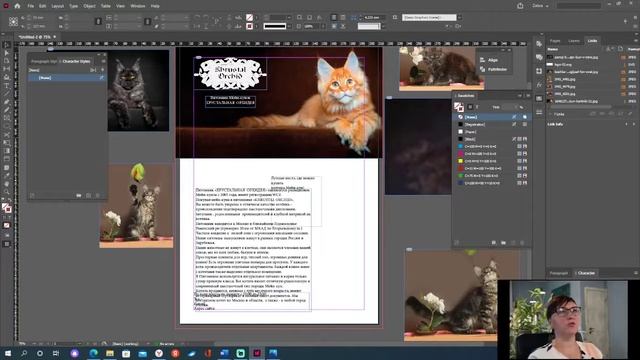The height and width of the screenshot is (360, 640).
Task: Open fill color dropdown in control bar
Action: (x=256, y=18)
